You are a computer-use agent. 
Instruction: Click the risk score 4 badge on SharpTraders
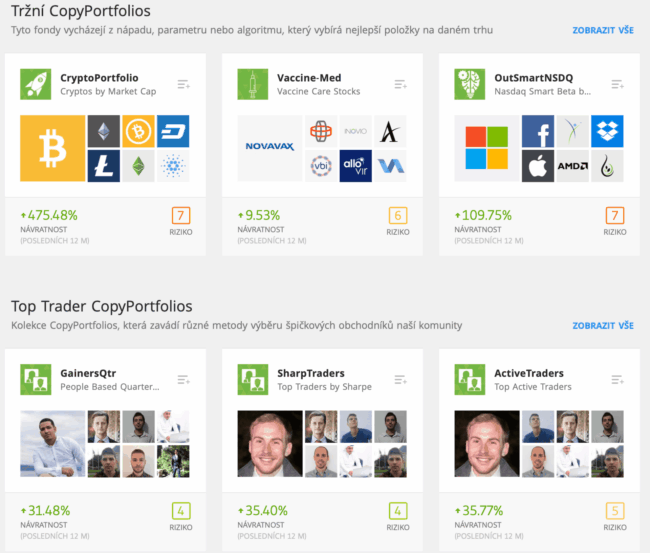398,511
